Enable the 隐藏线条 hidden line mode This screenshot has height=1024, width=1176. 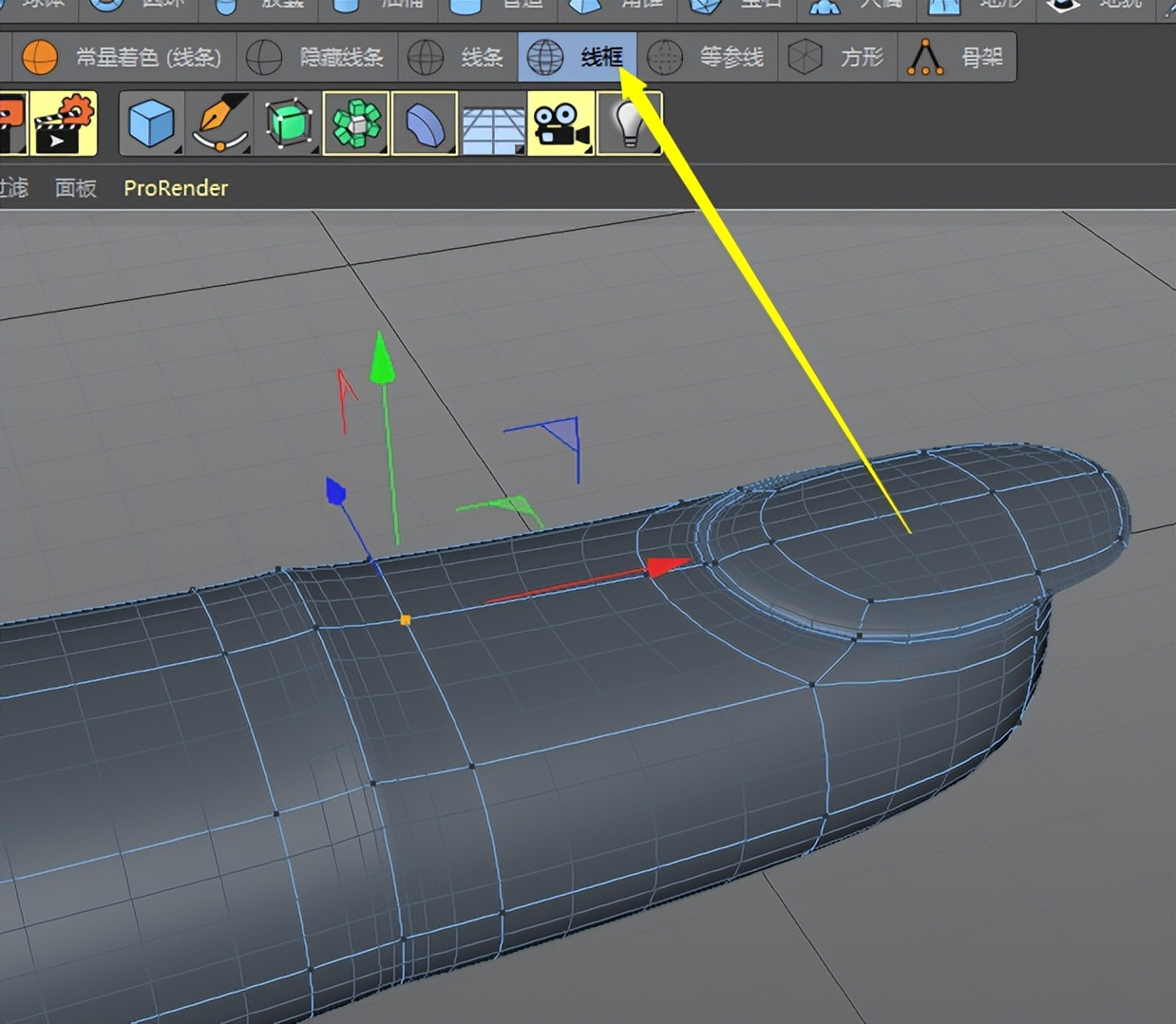click(x=316, y=58)
